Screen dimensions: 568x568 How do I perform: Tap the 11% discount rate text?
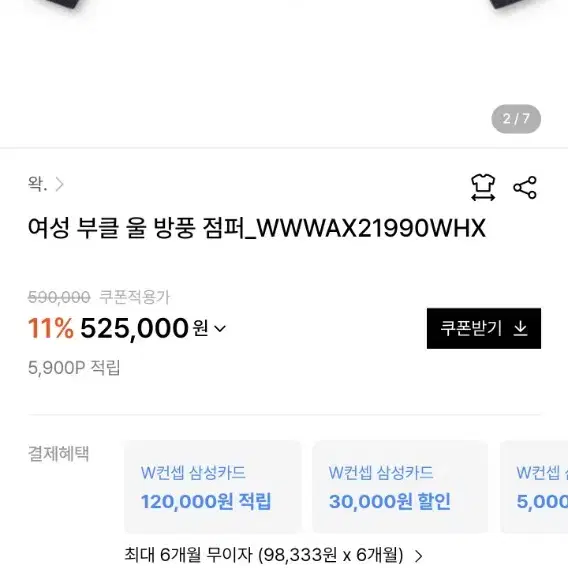point(51,328)
